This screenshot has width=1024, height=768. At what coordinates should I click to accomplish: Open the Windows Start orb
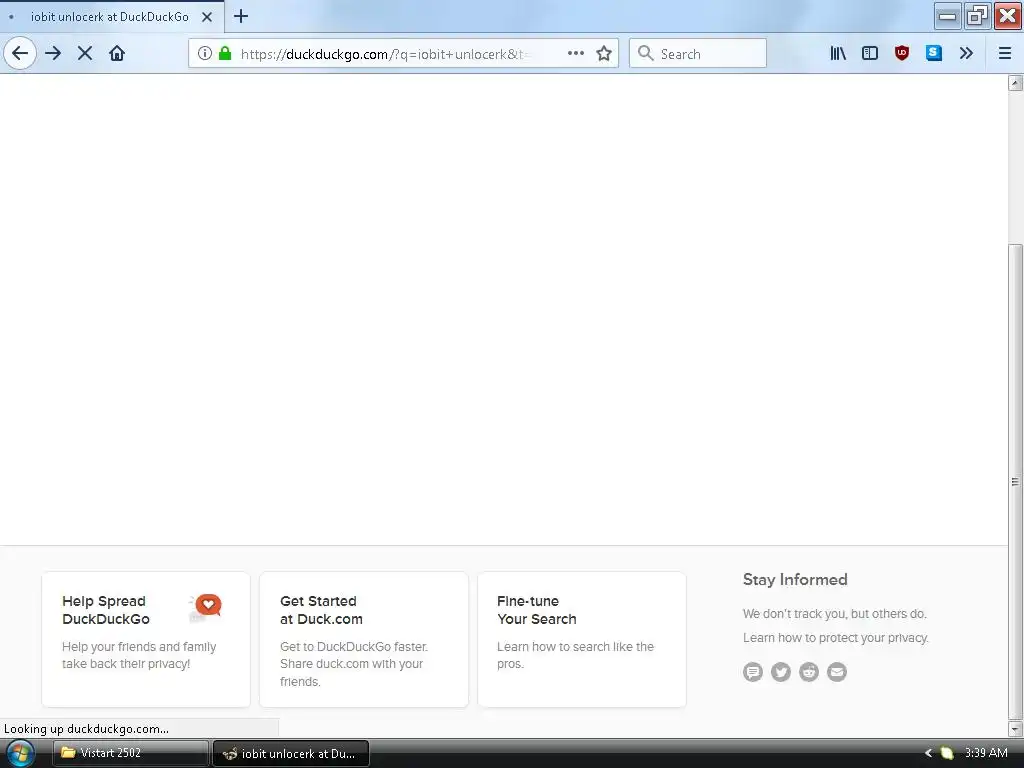[19, 753]
